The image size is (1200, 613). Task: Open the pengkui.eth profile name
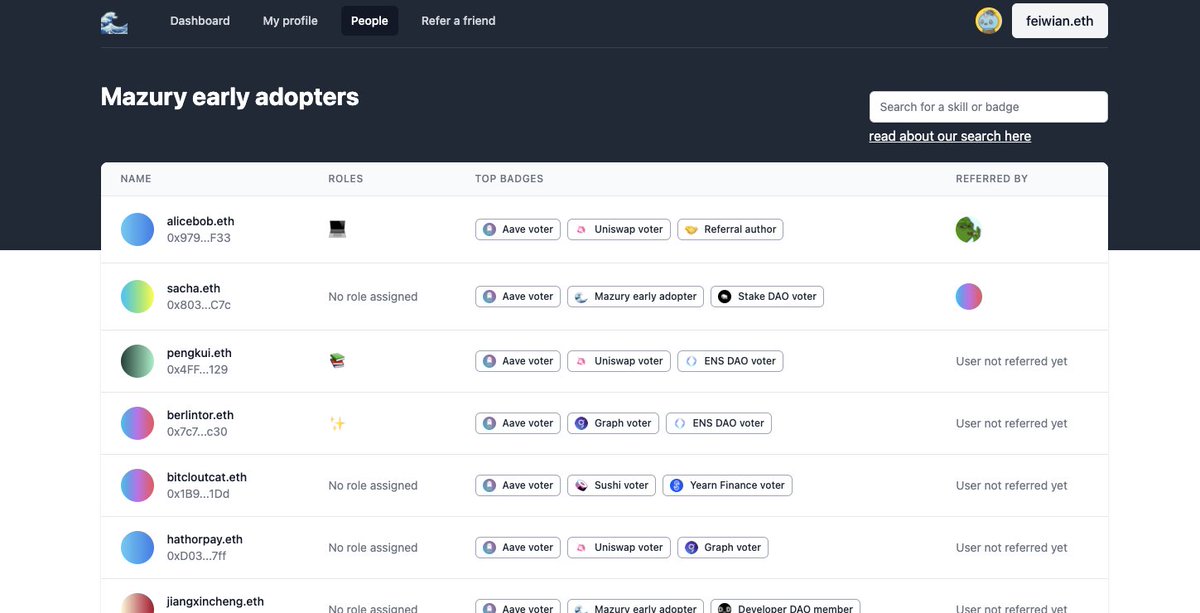pyautogui.click(x=199, y=353)
